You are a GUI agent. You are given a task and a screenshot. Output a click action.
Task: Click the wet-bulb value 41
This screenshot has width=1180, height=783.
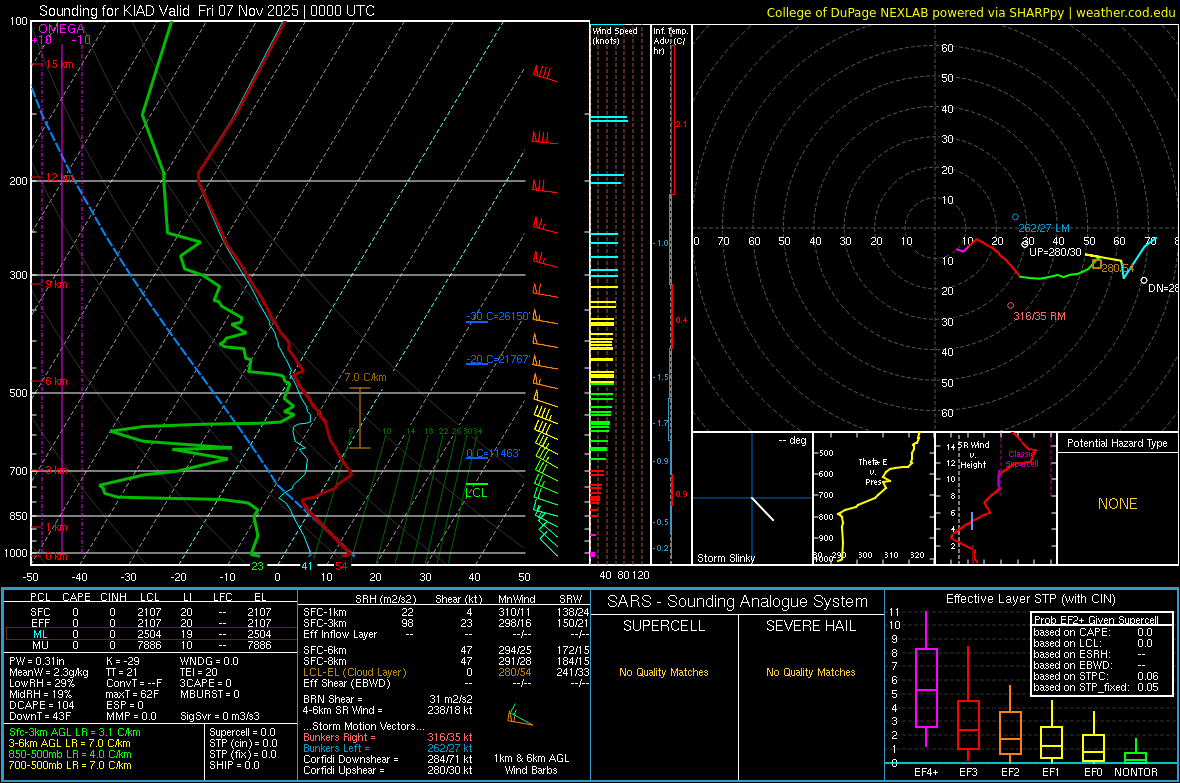coord(307,566)
